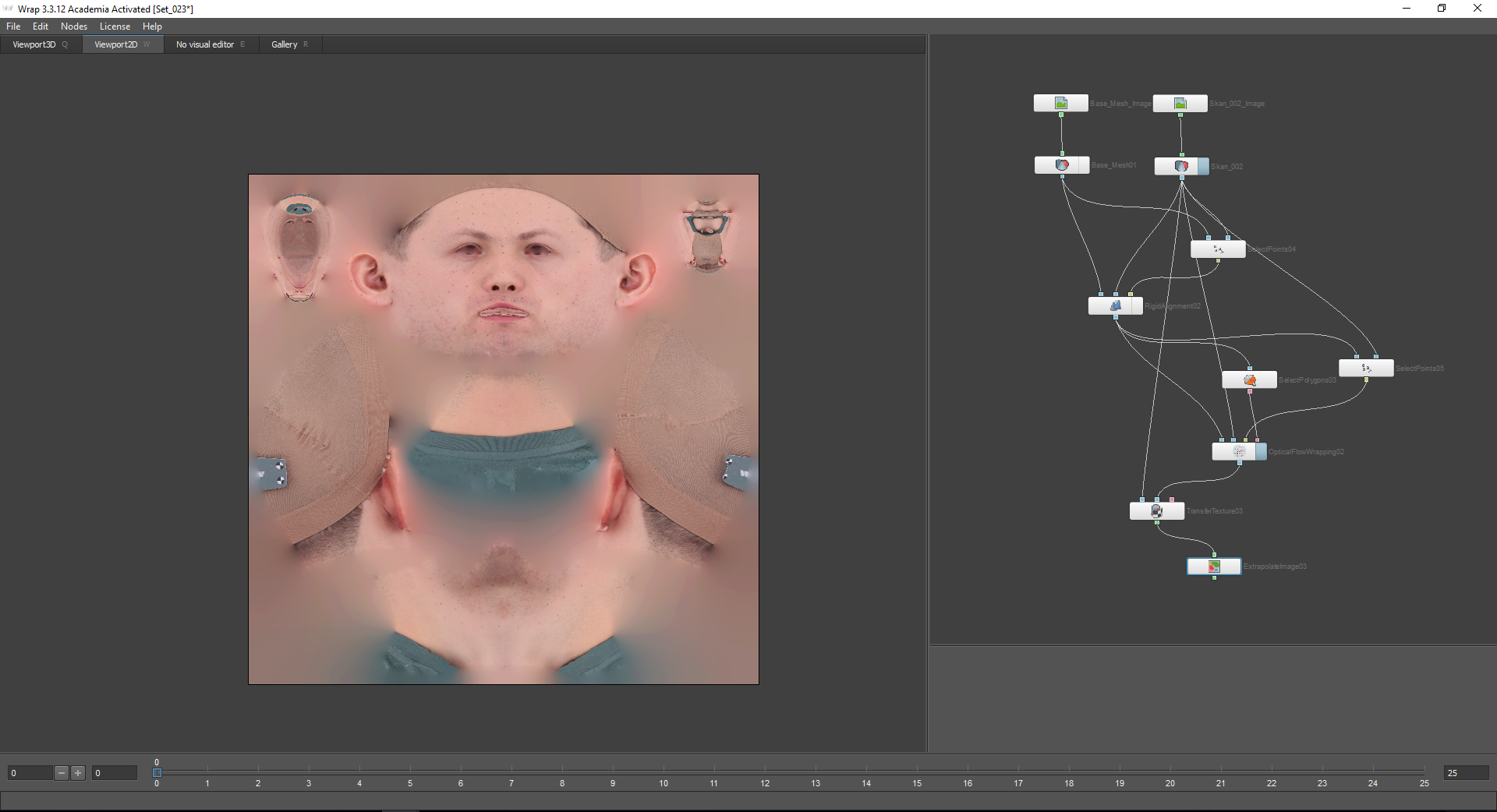This screenshot has width=1497, height=812.
Task: Click the Base_Mesh_Image node label
Action: pyautogui.click(x=1120, y=104)
